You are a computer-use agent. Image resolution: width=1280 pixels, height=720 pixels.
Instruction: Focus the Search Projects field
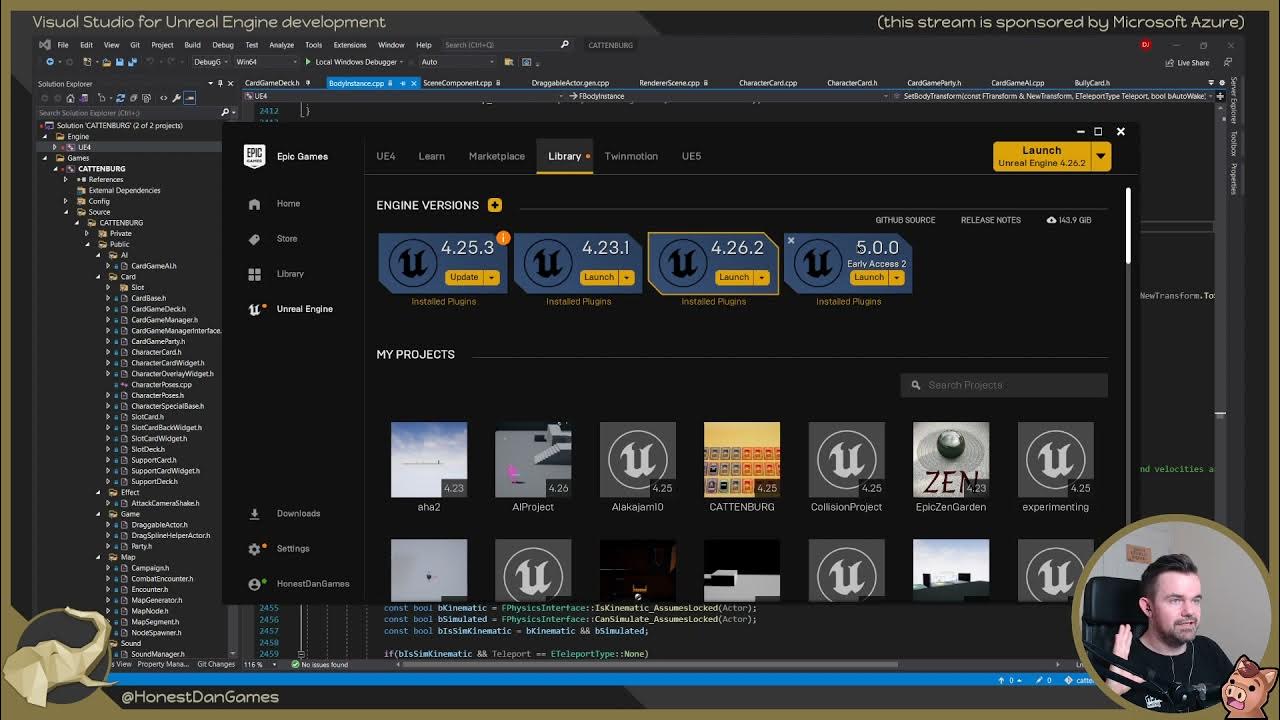tap(1004, 385)
